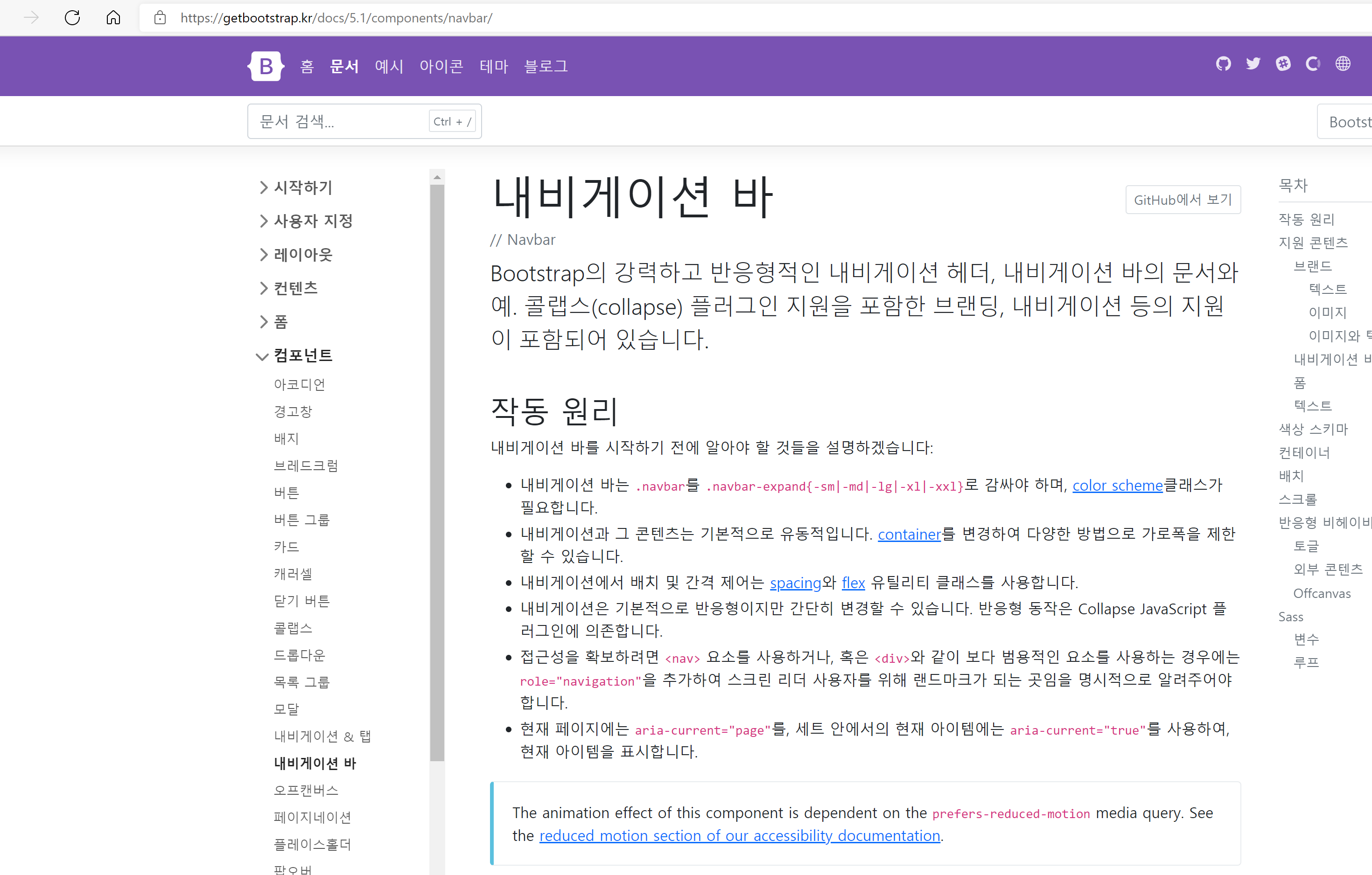Screen dimensions: 1372x875
Task: Click the Bootstrap B logo
Action: [266, 66]
